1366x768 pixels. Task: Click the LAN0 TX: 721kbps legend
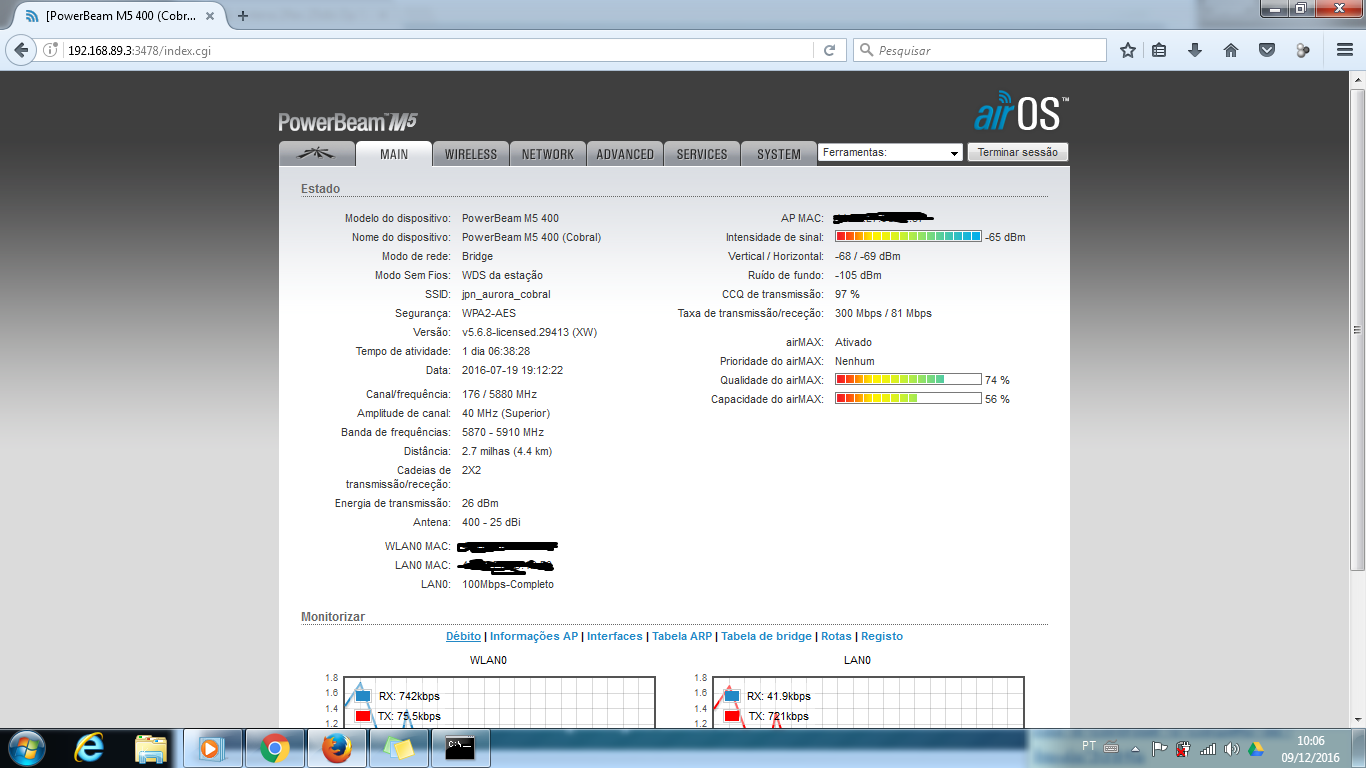pos(767,716)
